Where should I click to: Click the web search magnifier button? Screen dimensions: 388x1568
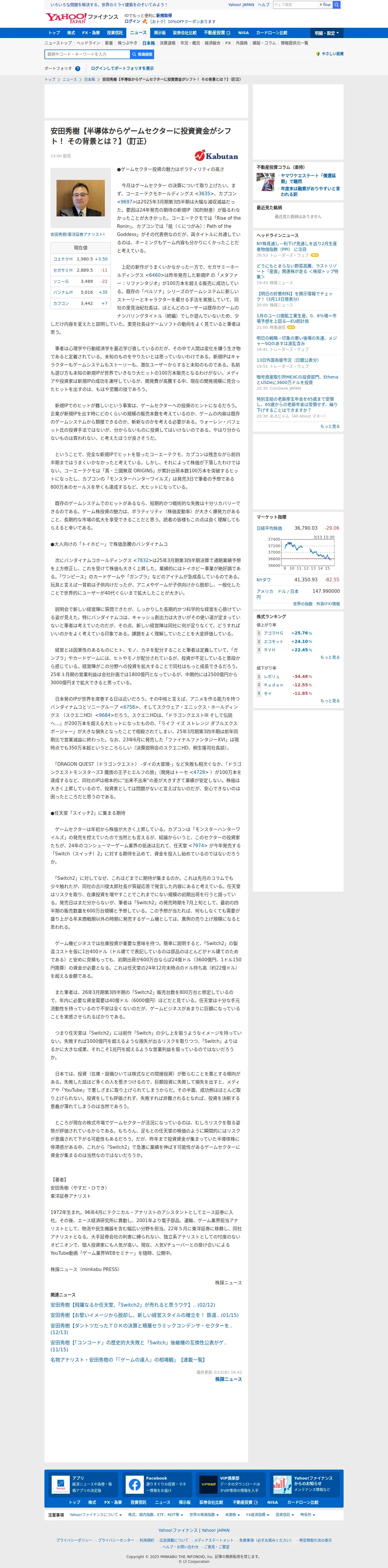[337, 5]
